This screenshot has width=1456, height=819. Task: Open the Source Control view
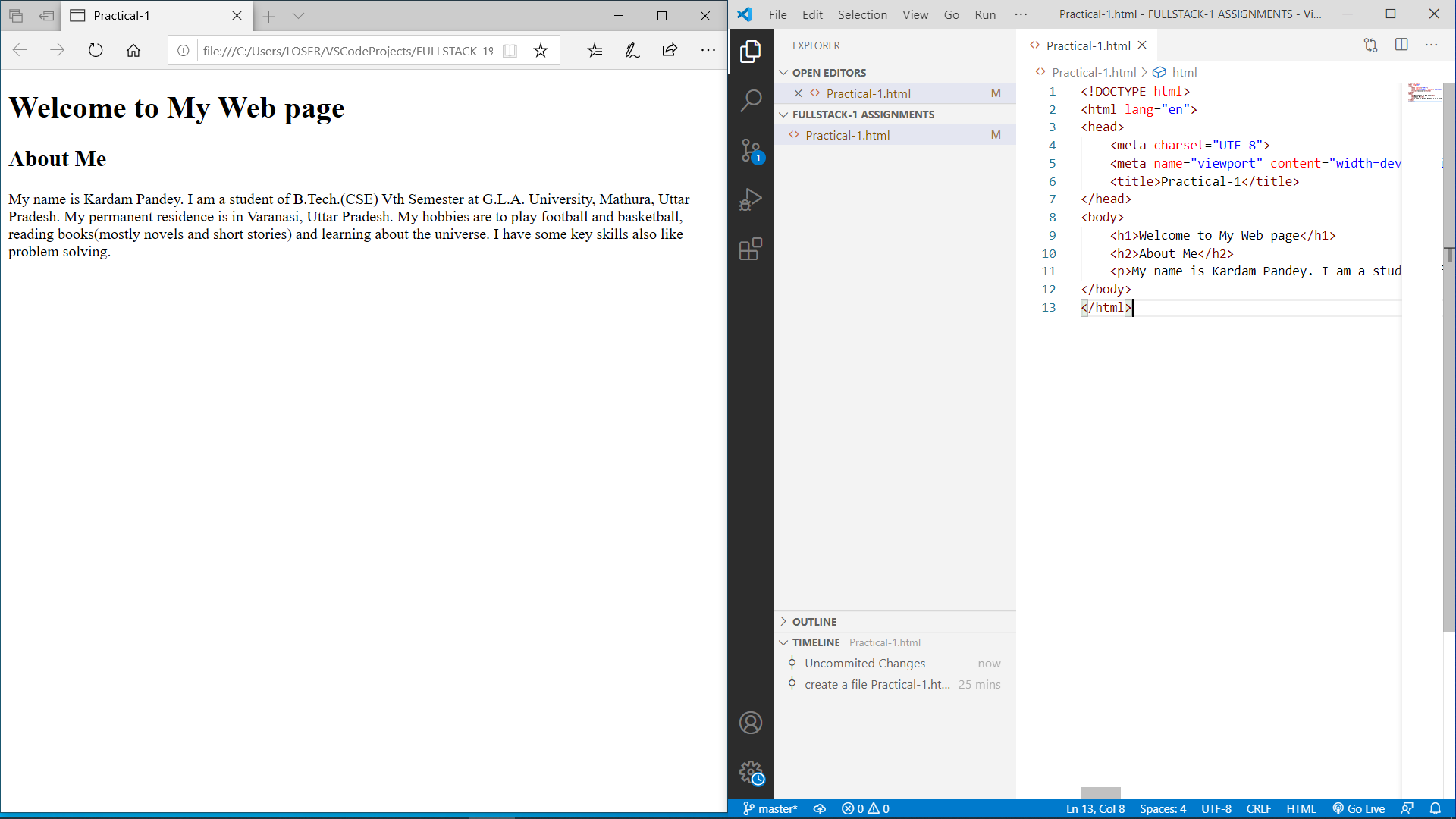tap(751, 150)
